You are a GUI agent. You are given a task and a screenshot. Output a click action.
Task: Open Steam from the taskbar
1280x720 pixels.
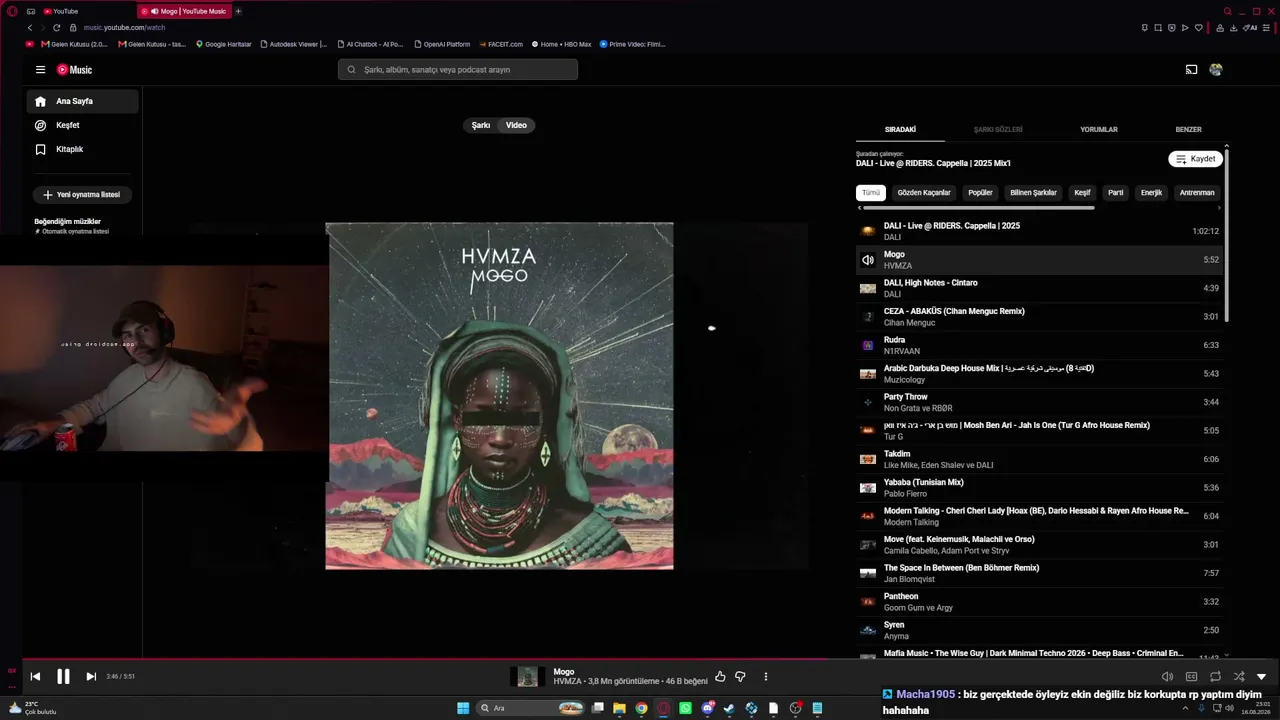729,708
